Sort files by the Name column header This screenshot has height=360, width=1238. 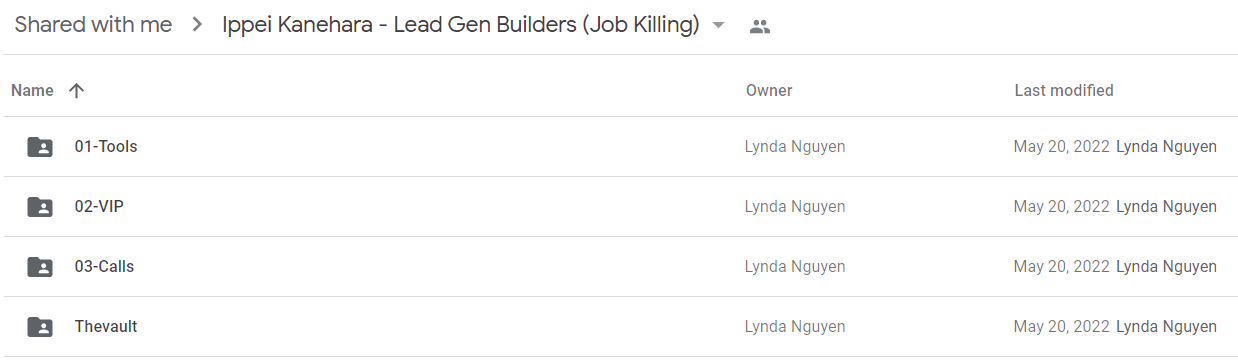pyautogui.click(x=32, y=91)
